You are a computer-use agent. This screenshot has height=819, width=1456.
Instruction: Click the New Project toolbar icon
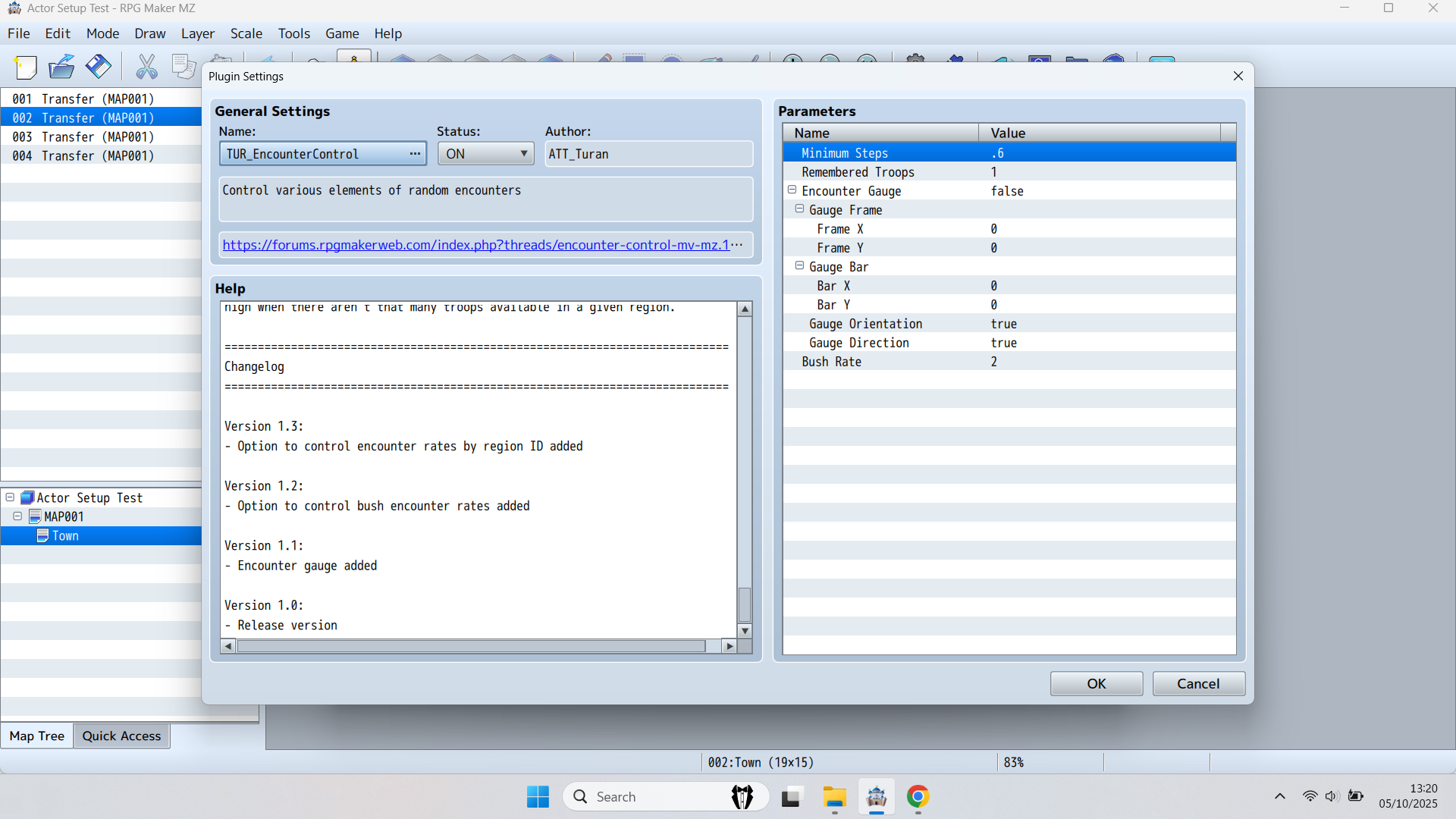pos(26,67)
